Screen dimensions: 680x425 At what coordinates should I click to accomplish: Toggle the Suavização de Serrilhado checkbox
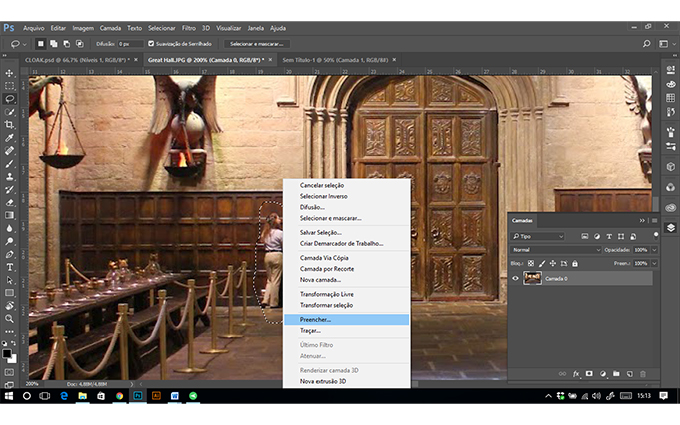151,43
